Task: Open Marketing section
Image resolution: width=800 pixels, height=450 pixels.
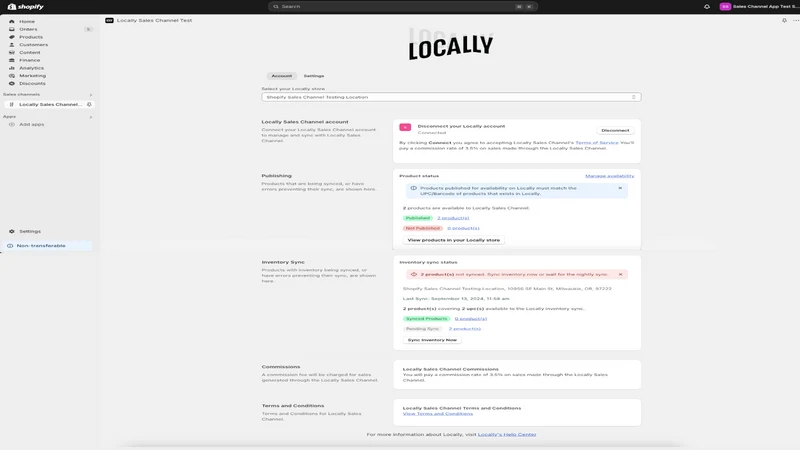Action: coord(32,76)
